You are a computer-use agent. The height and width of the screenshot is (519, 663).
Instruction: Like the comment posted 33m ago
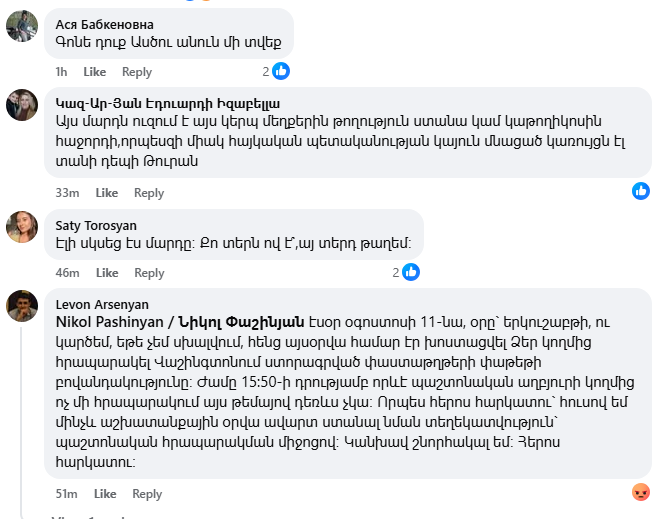coord(106,193)
